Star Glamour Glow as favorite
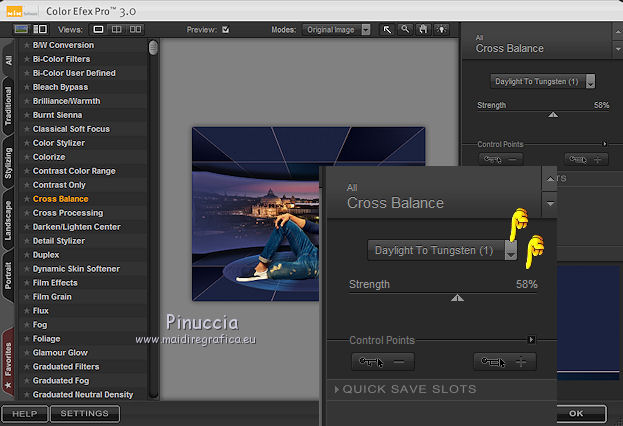Screen dimensions: 623x426 point(27,352)
